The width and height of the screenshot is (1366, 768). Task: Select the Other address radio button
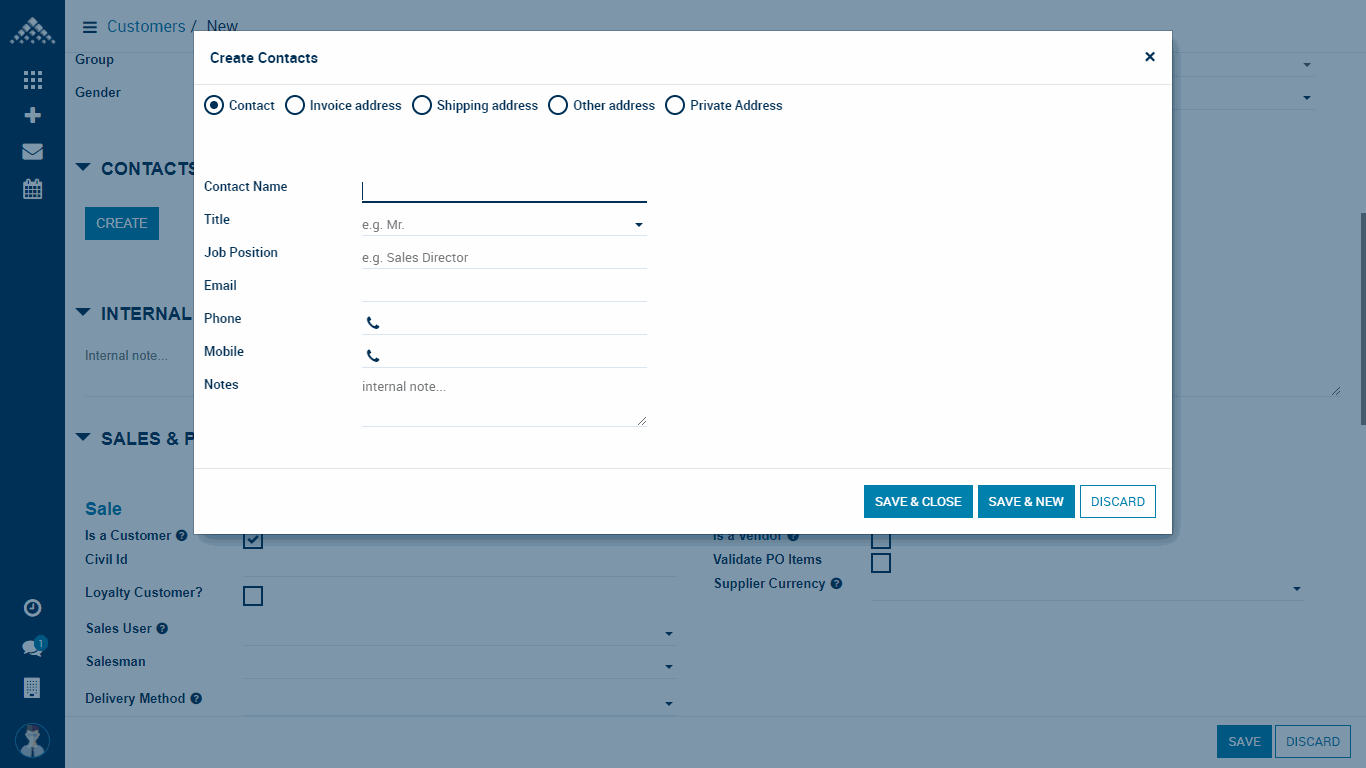(558, 105)
